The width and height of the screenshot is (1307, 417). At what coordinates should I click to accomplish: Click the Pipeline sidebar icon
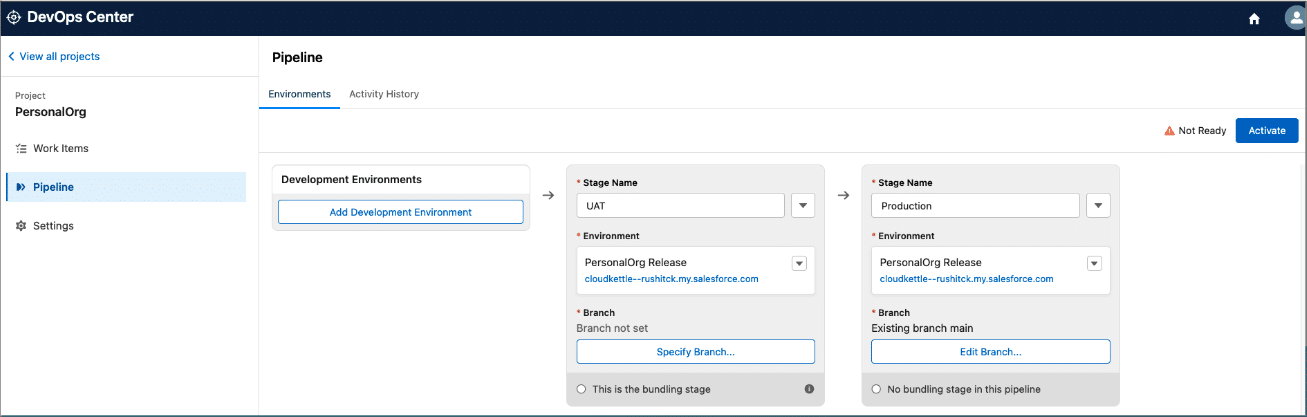pyautogui.click(x=21, y=187)
